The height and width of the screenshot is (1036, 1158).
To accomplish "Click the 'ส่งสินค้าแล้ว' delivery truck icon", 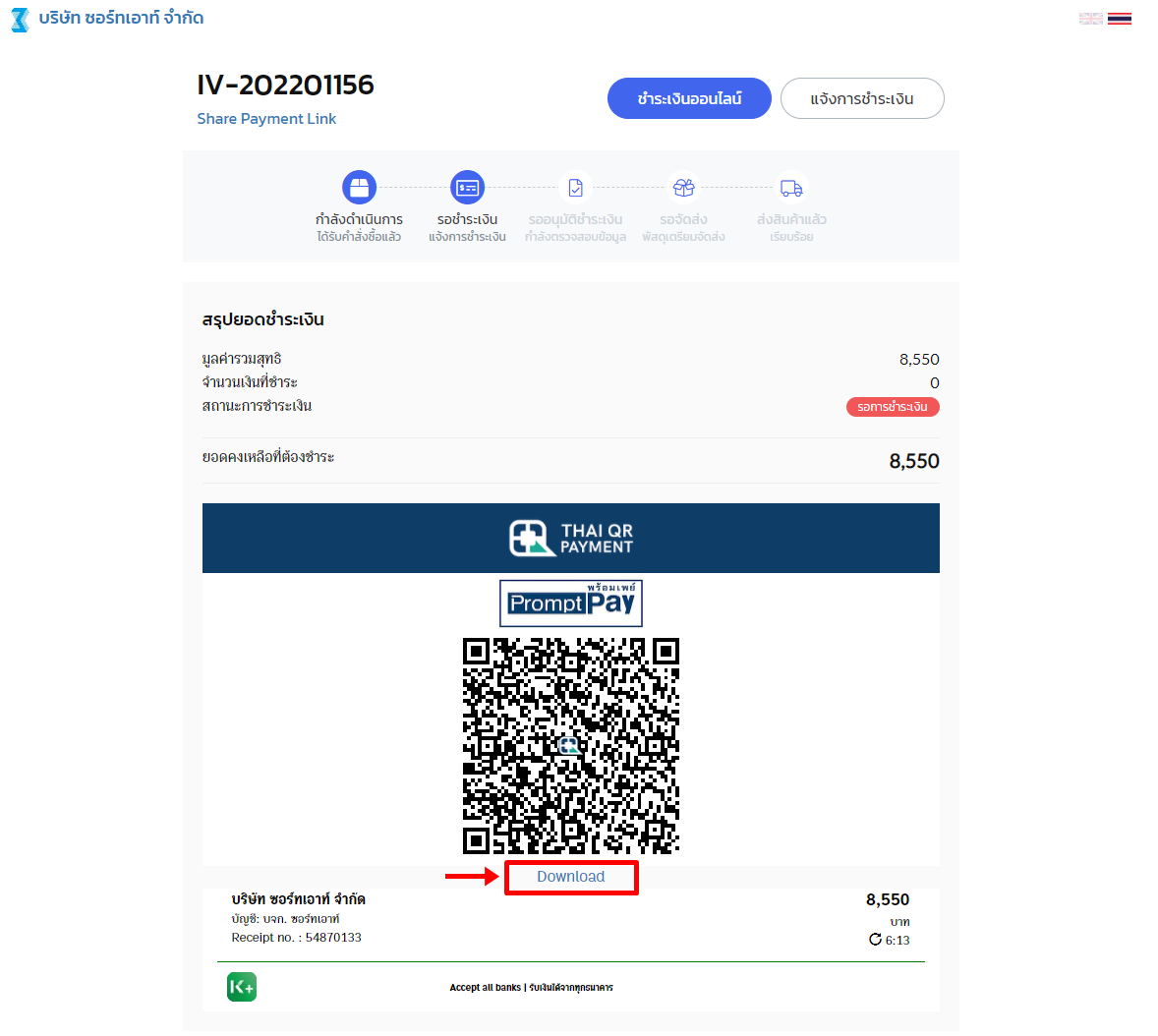I will point(791,188).
